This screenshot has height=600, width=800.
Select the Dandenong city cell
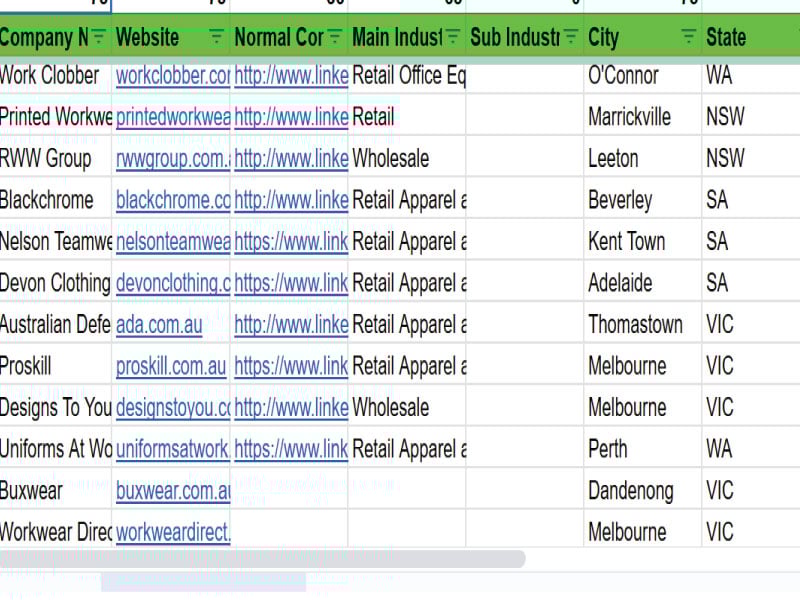coord(642,490)
